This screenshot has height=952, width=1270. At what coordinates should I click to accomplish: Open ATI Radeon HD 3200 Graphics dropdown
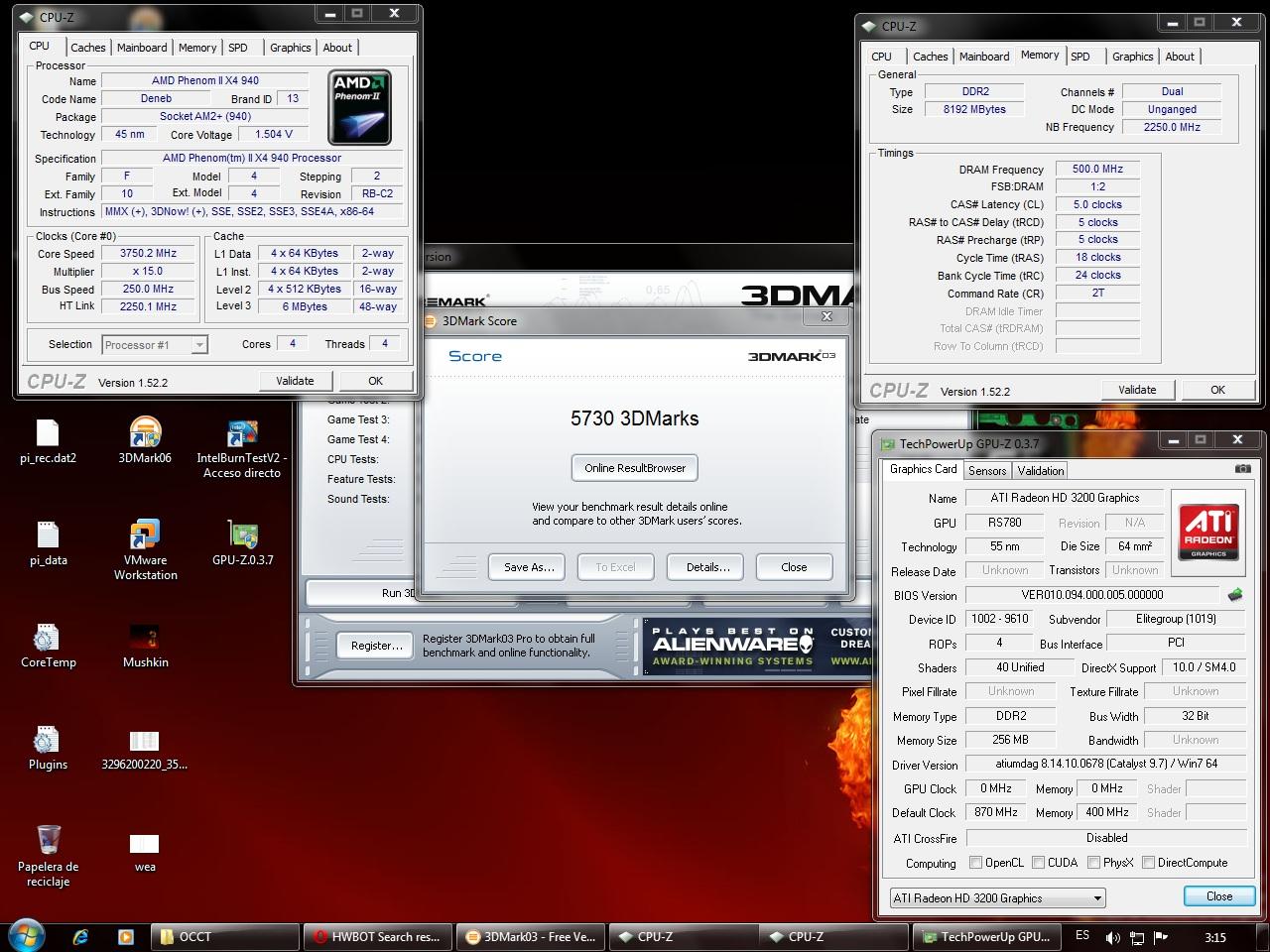coord(997,897)
